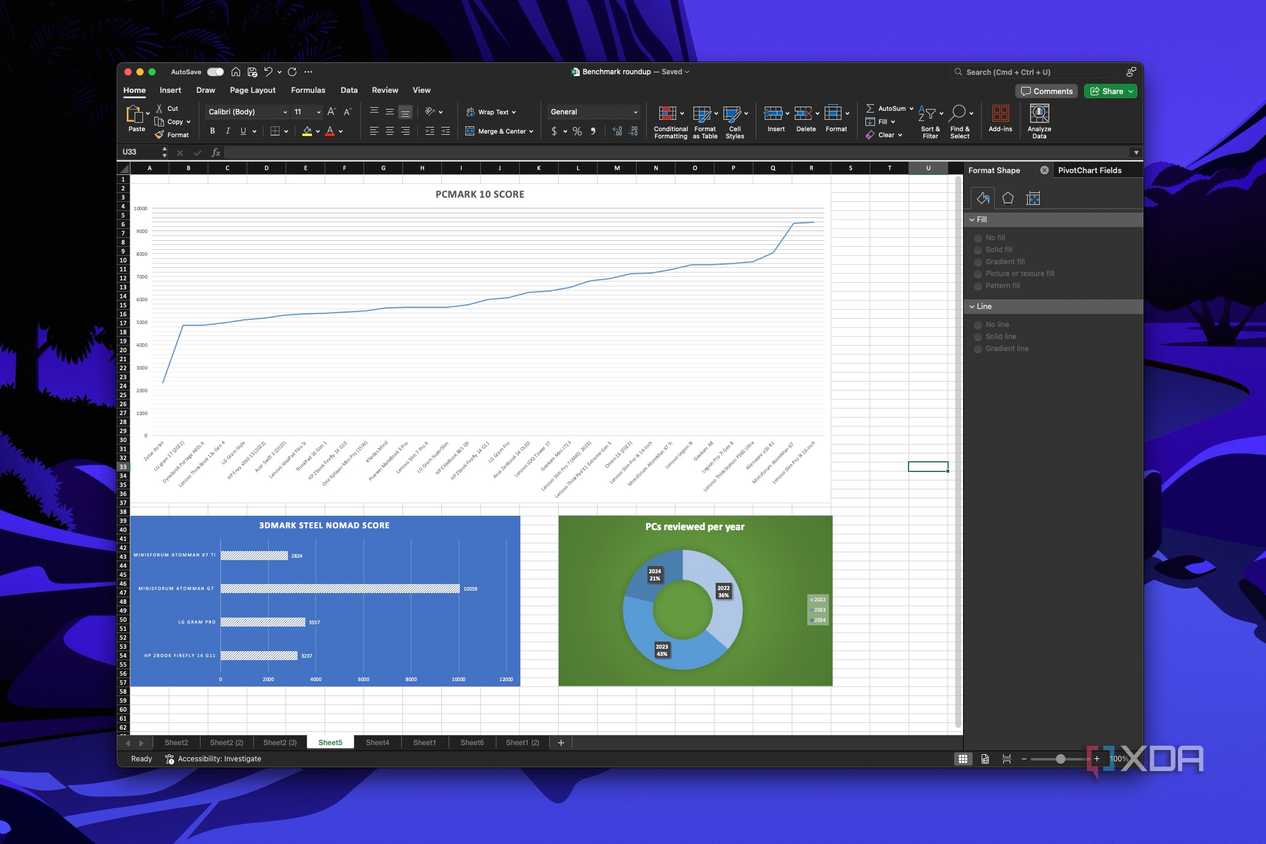Click the Wrap Text button
The height and width of the screenshot is (844, 1266).
coord(491,112)
